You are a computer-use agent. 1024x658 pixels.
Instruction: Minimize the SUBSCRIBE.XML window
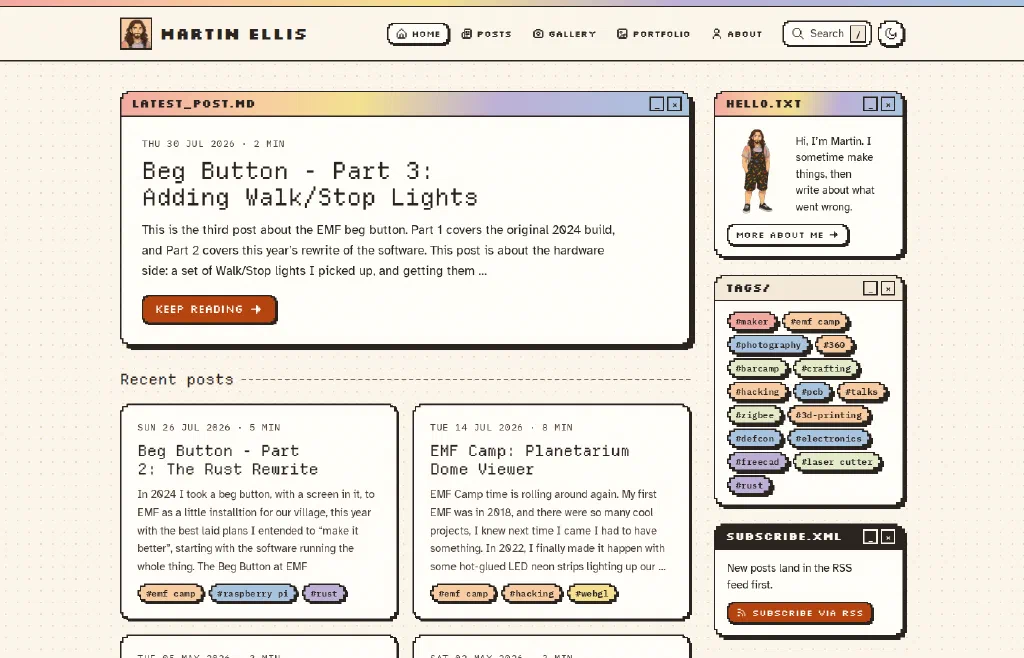tap(871, 537)
